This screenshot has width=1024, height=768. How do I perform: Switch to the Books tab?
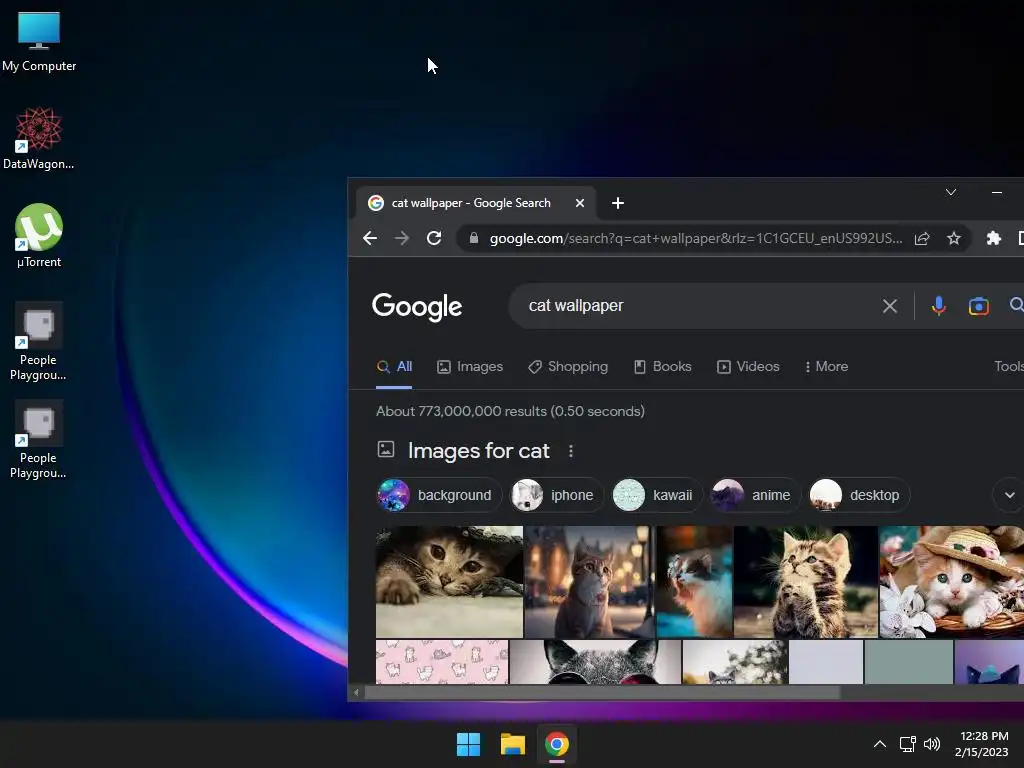pos(663,366)
